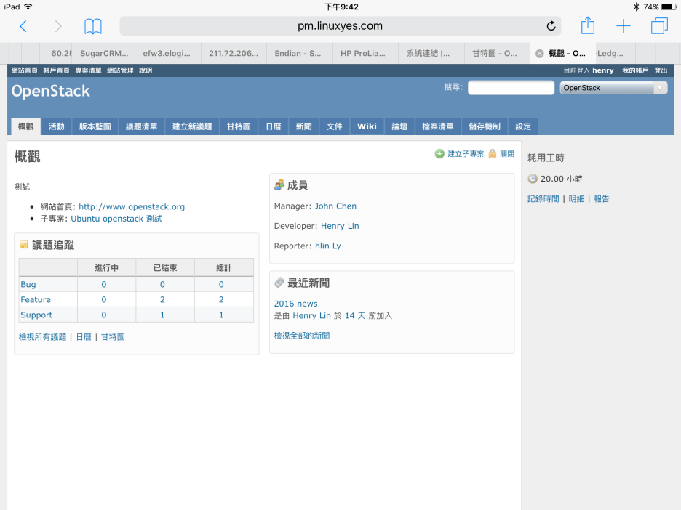This screenshot has width=681, height=510.
Task: Open 建立新議題 new issue tab
Action: pos(192,126)
